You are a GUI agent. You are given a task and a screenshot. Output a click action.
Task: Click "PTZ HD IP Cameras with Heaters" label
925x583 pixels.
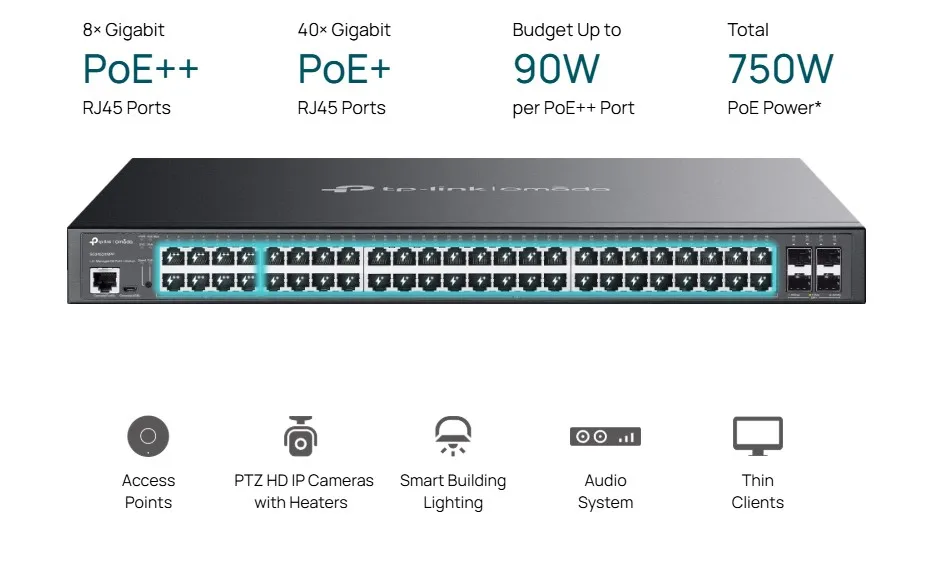(x=303, y=491)
